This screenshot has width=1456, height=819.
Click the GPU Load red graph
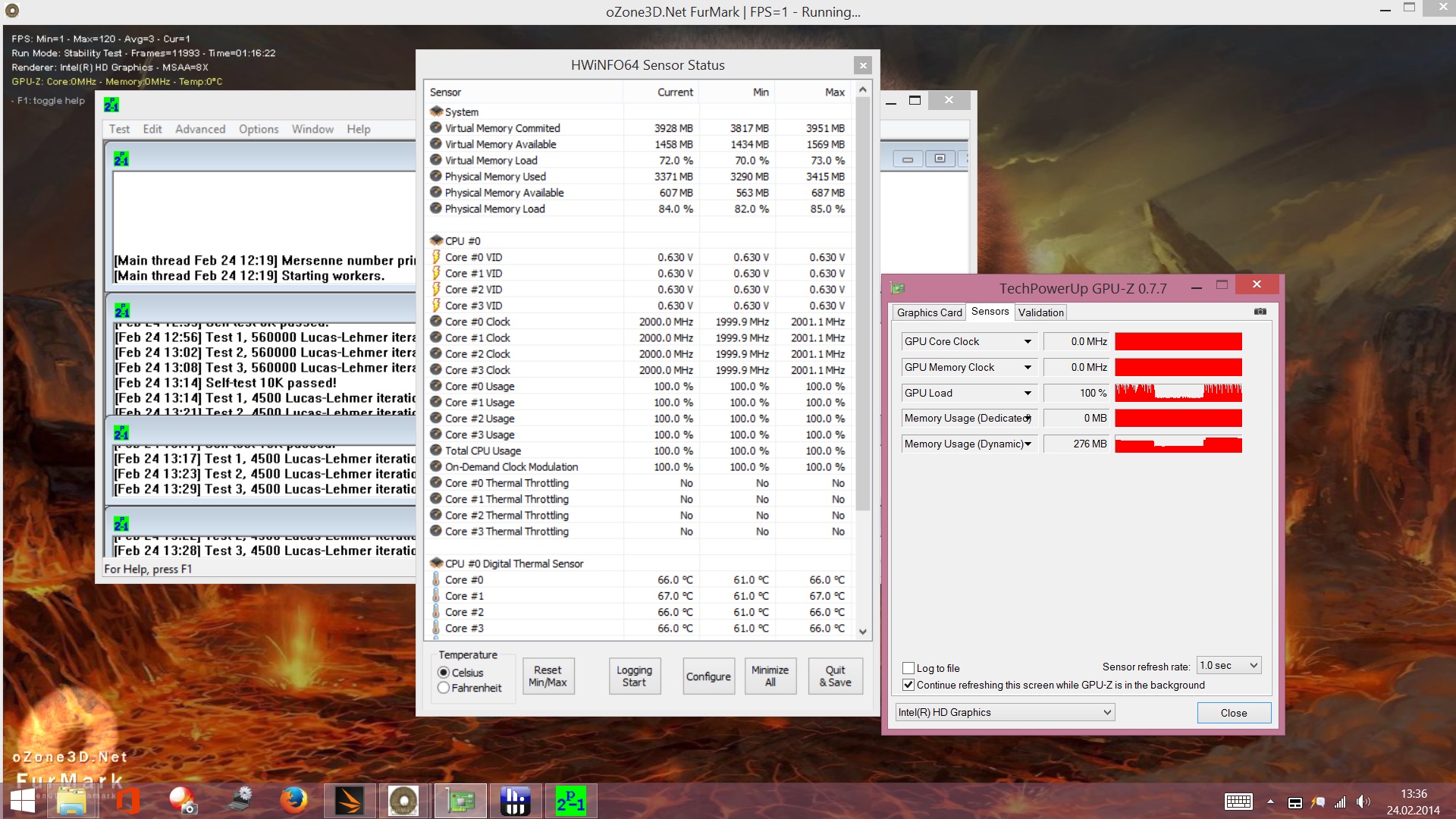(1178, 393)
